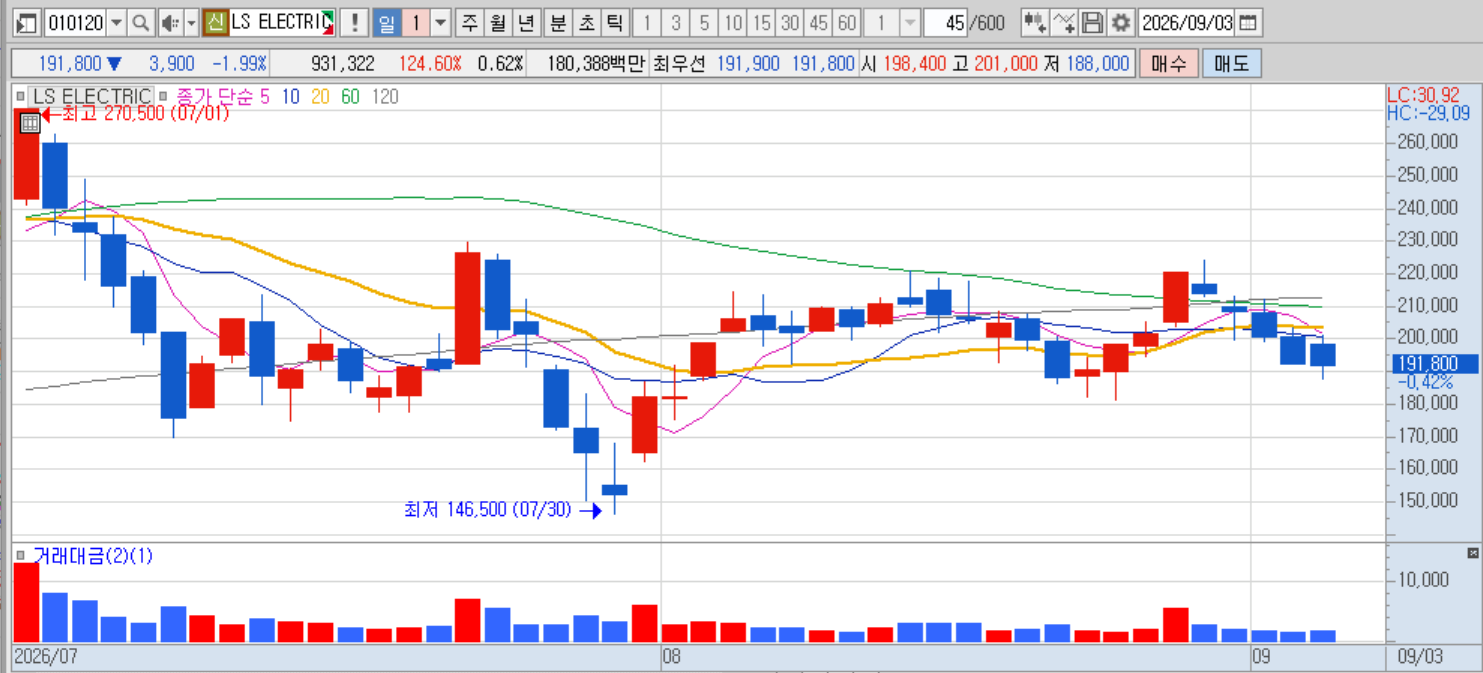Screen dimensions: 1483x673
Task: Click the 09/03 date label on axis
Action: click(x=1419, y=656)
